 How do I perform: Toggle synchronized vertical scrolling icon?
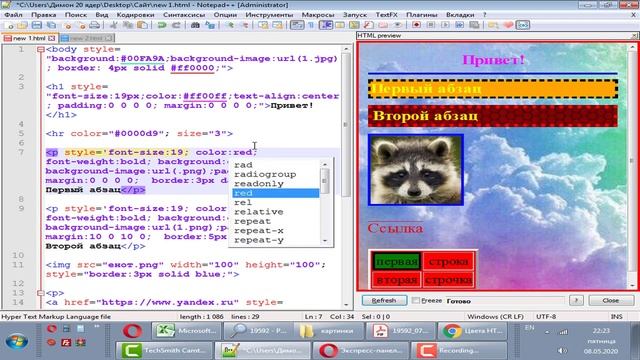263,25
